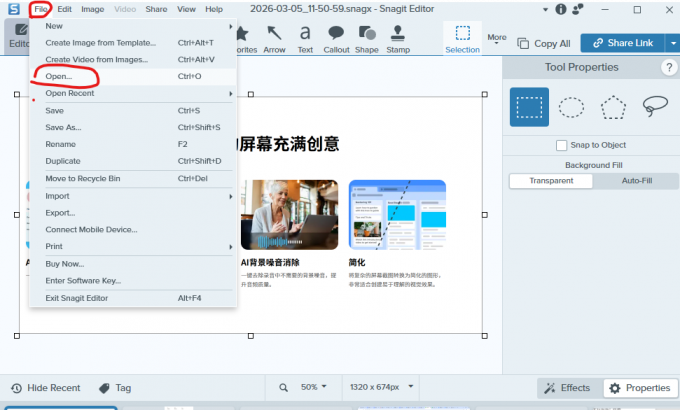Screen dimensions: 680x410
Task: Open the Edit menu
Action: [64, 9]
